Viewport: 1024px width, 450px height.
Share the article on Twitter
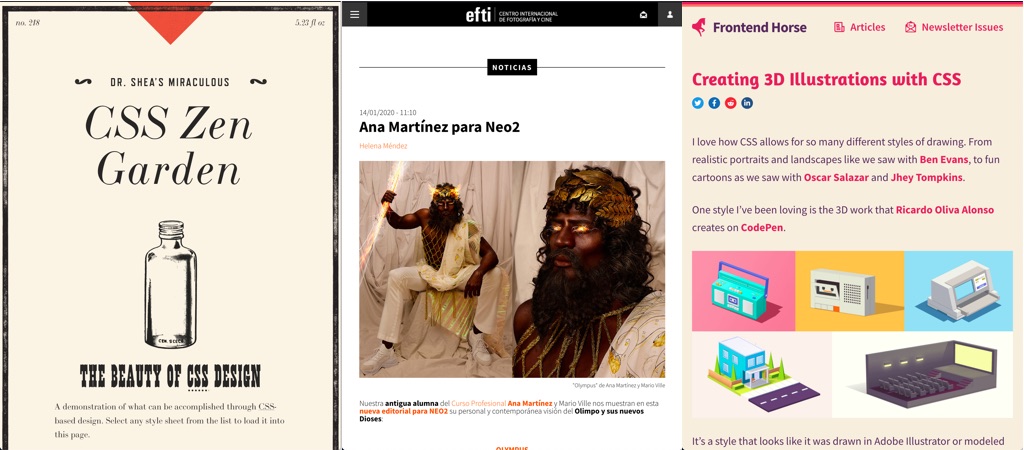[x=698, y=103]
